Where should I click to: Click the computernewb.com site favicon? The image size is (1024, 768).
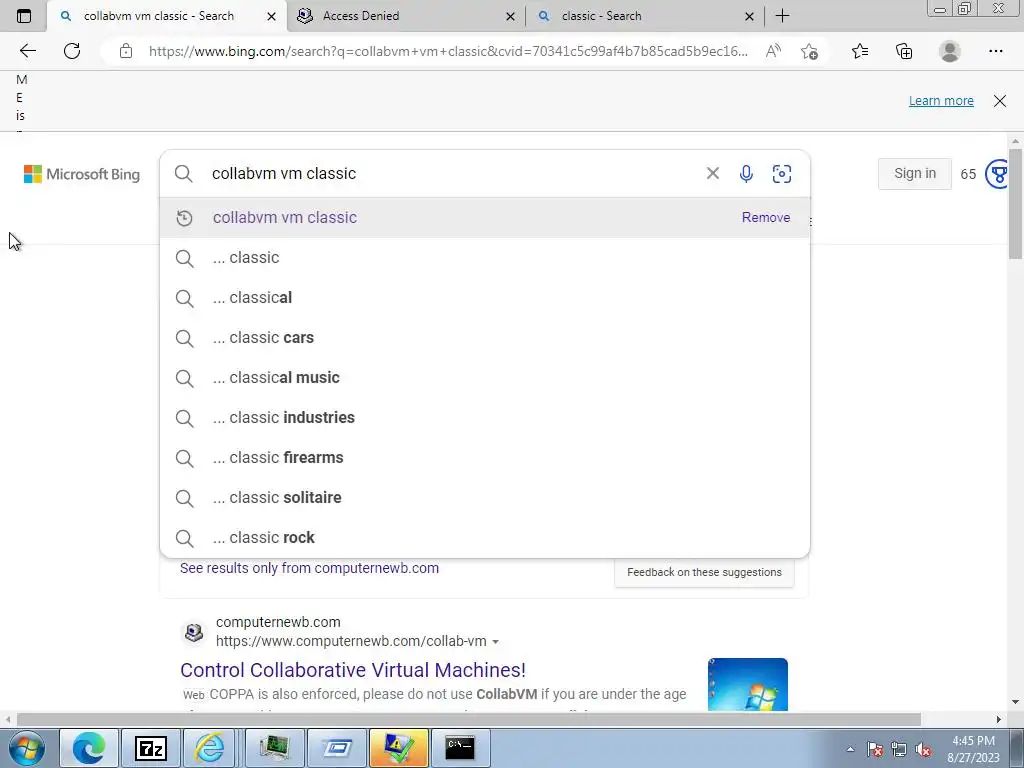(194, 632)
